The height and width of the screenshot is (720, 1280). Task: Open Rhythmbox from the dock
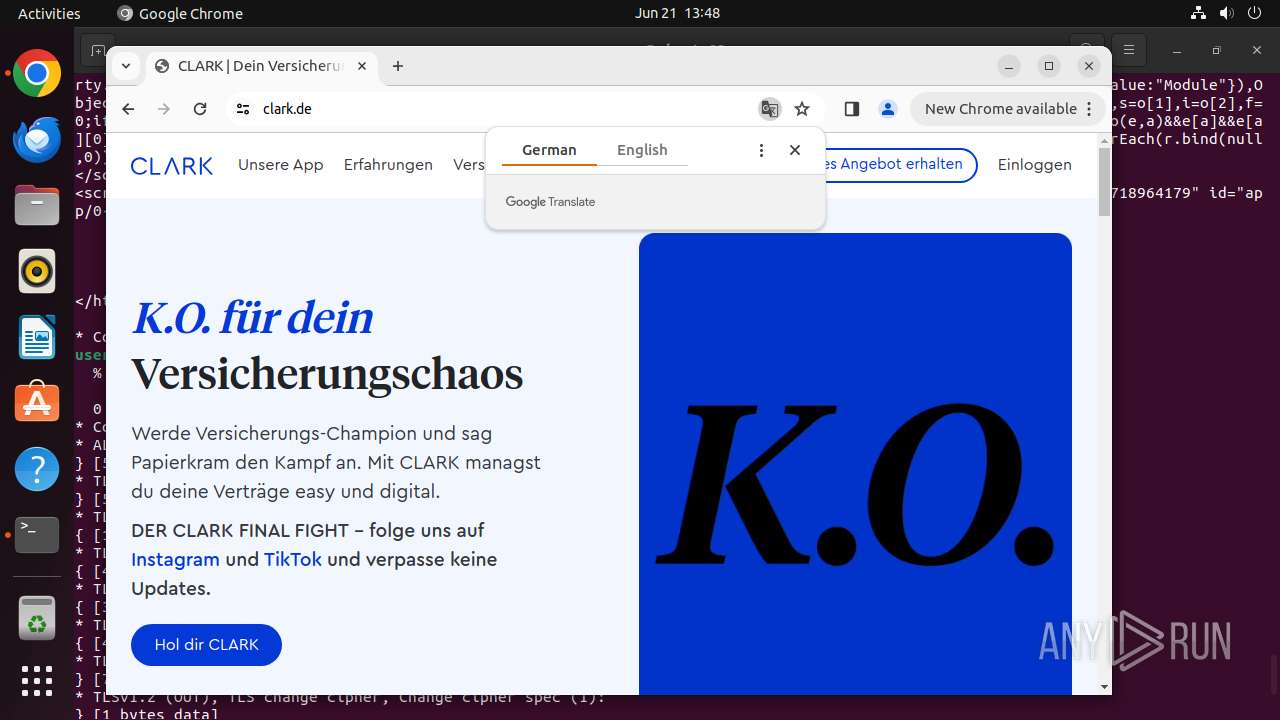click(37, 271)
